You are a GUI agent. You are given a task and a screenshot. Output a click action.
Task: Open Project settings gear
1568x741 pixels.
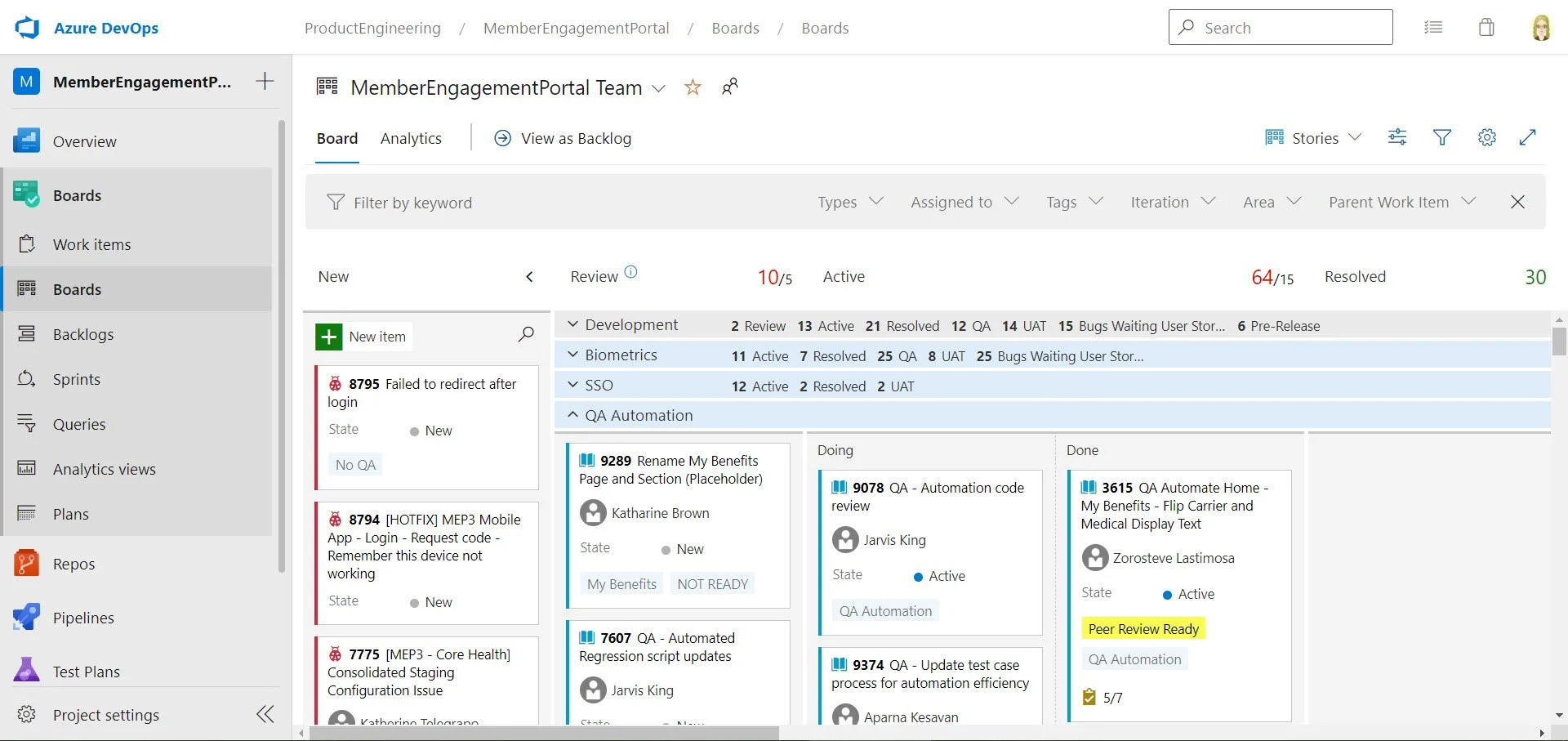27,715
